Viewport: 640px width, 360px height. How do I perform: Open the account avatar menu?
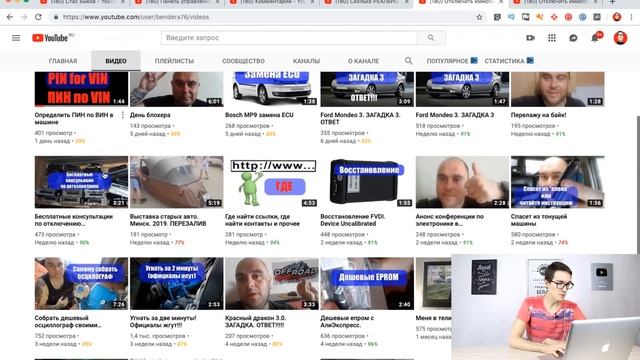(620, 38)
